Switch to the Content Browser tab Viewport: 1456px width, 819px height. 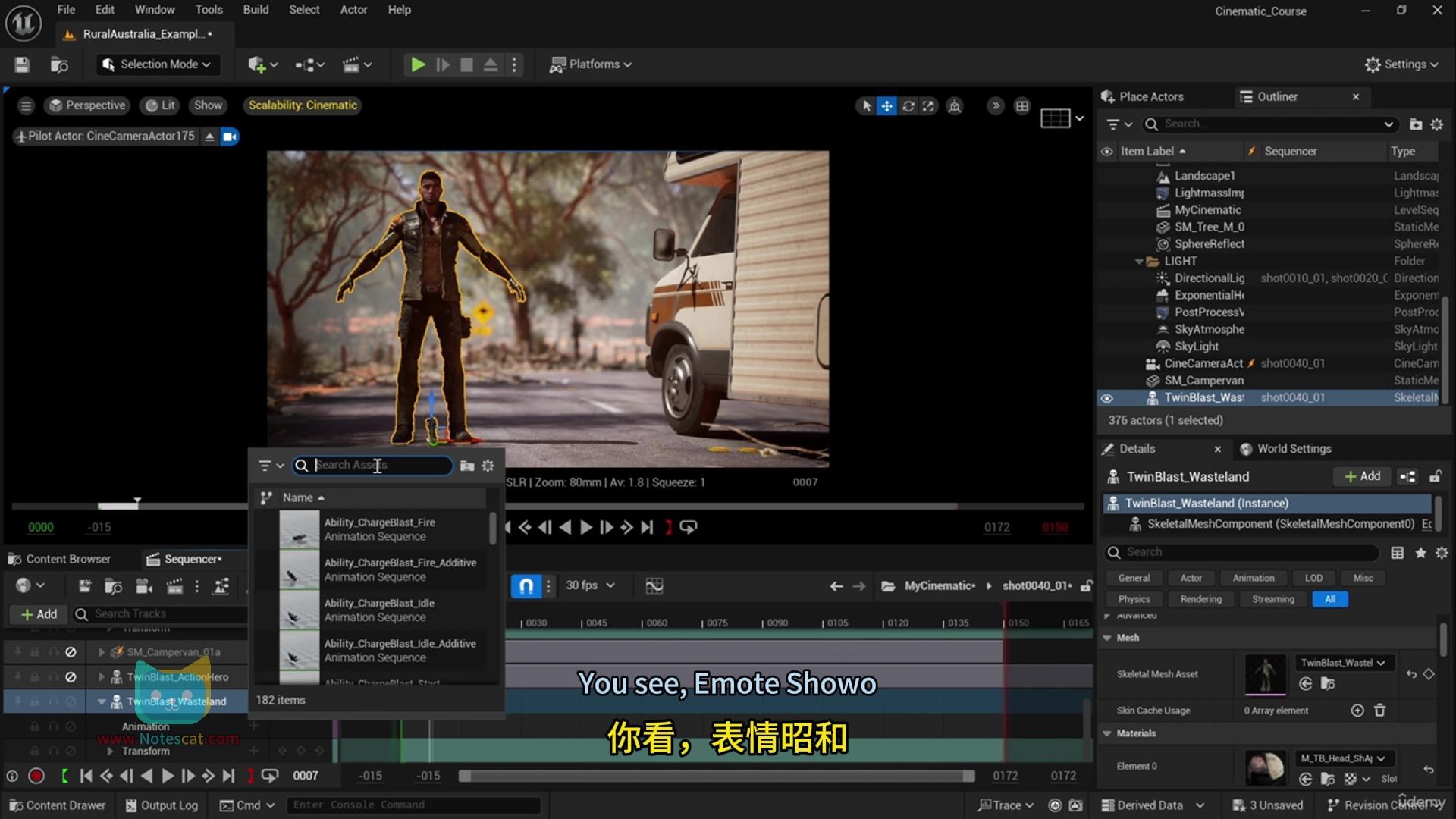tap(60, 559)
